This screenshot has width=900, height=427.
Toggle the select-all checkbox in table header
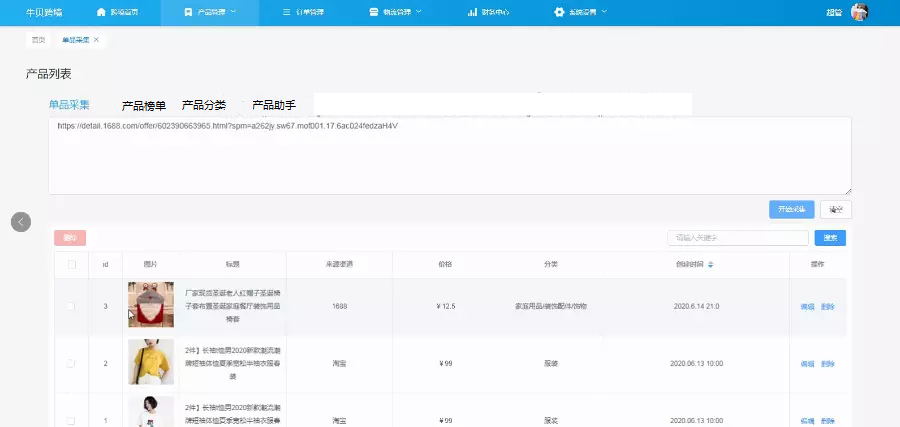point(71,264)
